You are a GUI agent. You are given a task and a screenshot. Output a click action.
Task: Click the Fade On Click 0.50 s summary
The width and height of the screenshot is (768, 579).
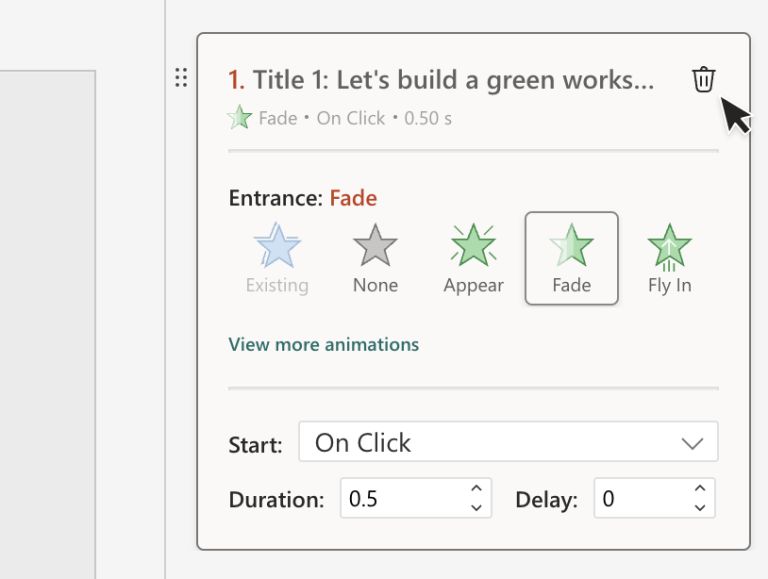355,118
